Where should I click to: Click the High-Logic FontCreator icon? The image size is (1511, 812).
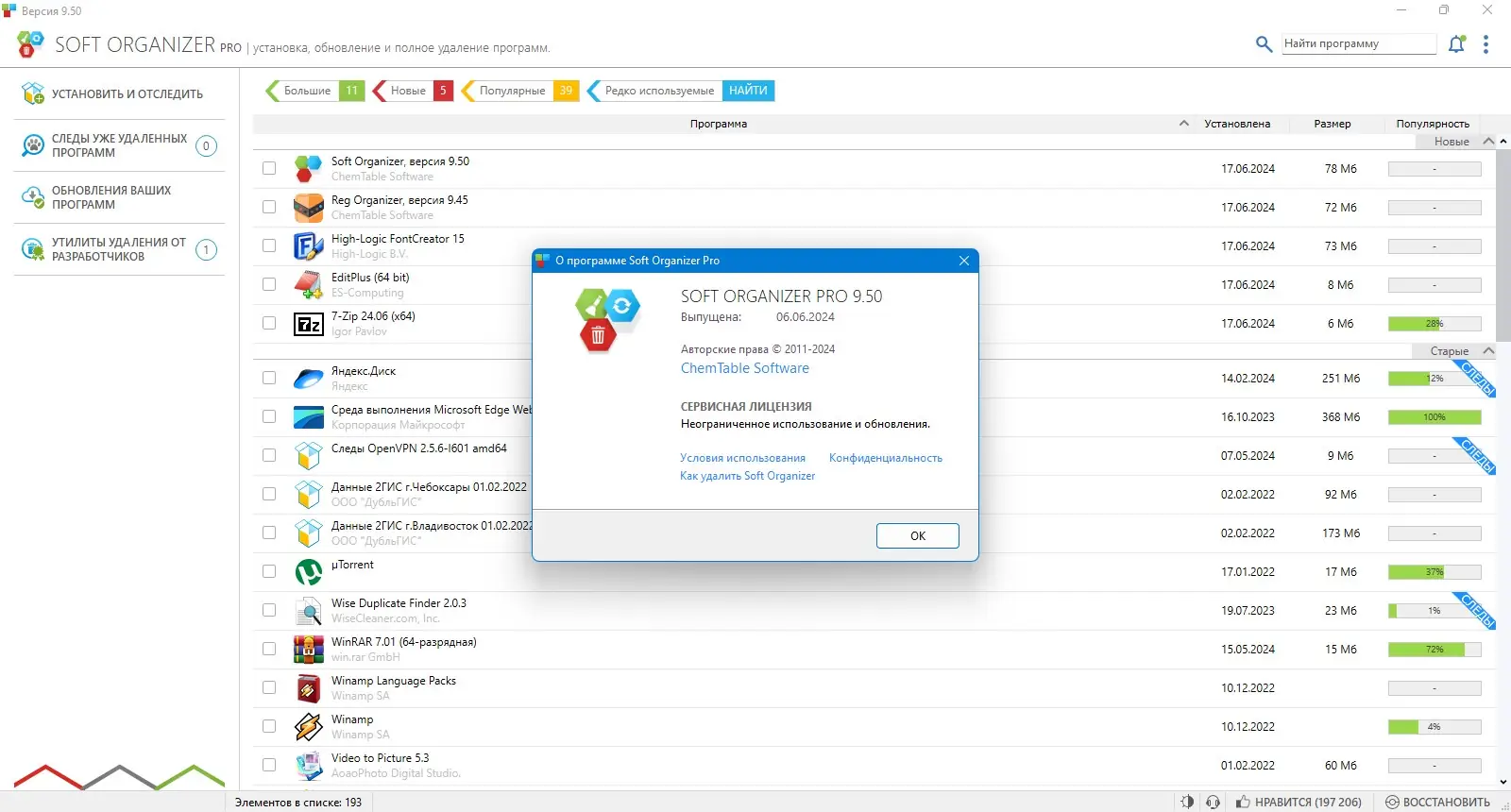[309, 245]
